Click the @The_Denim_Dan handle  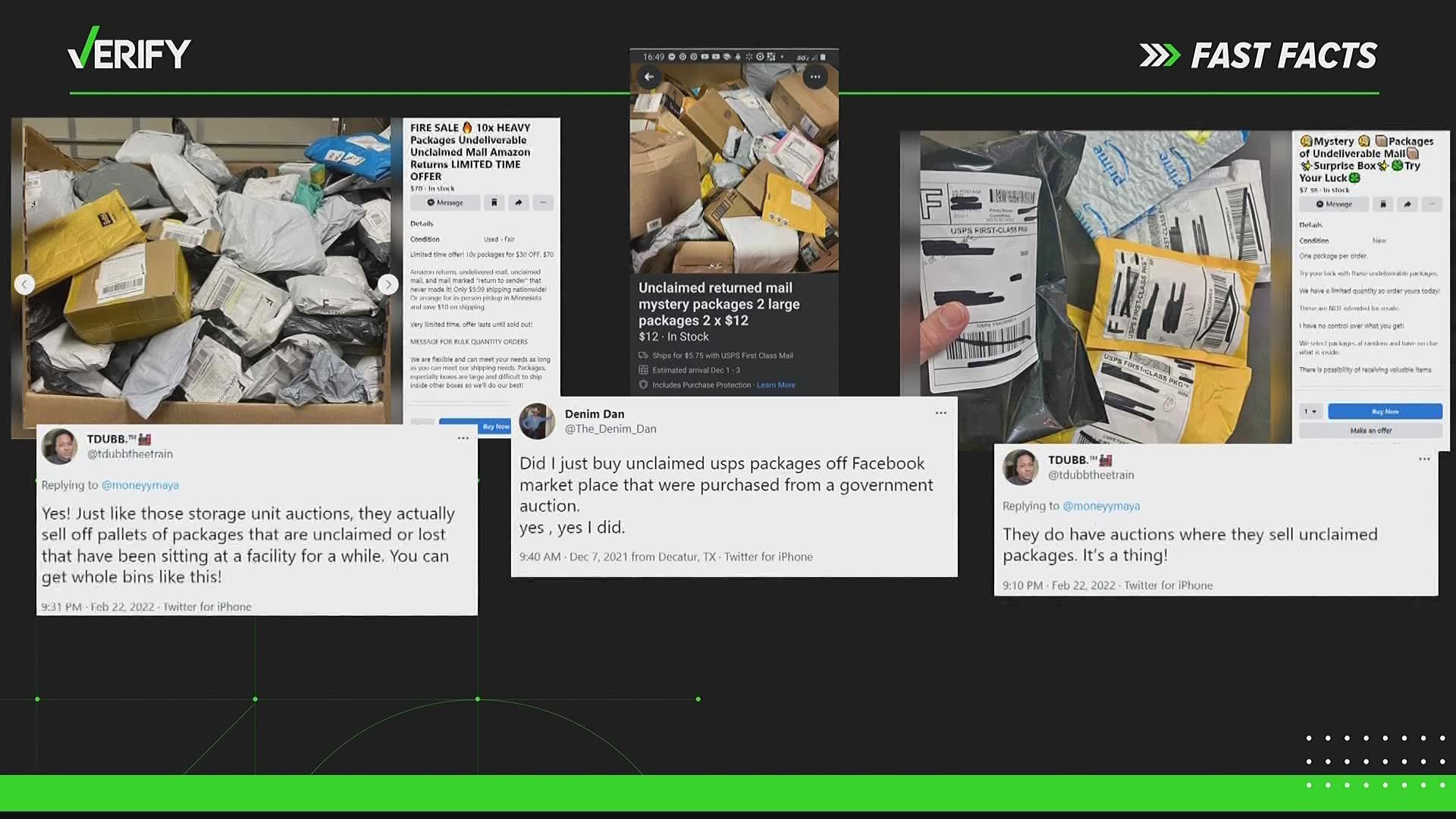point(610,429)
